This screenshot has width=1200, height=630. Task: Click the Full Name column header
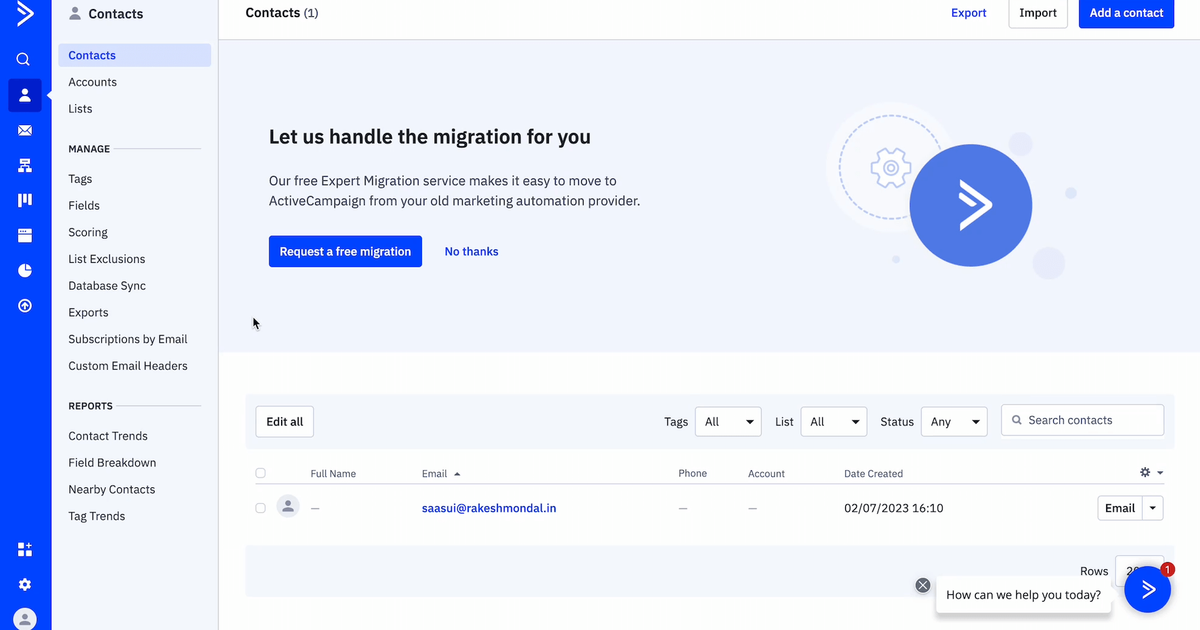tap(333, 473)
